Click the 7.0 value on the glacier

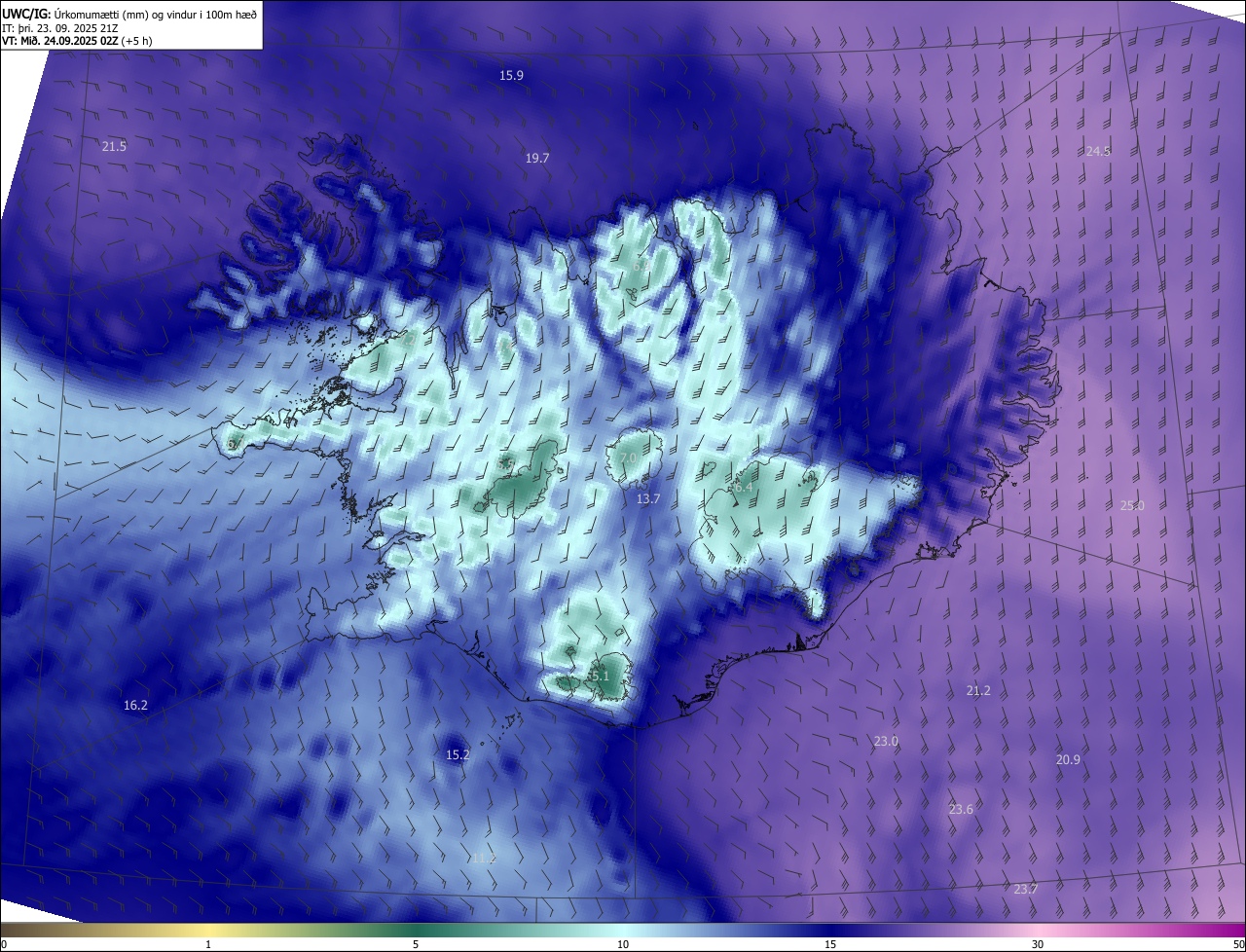coord(628,458)
